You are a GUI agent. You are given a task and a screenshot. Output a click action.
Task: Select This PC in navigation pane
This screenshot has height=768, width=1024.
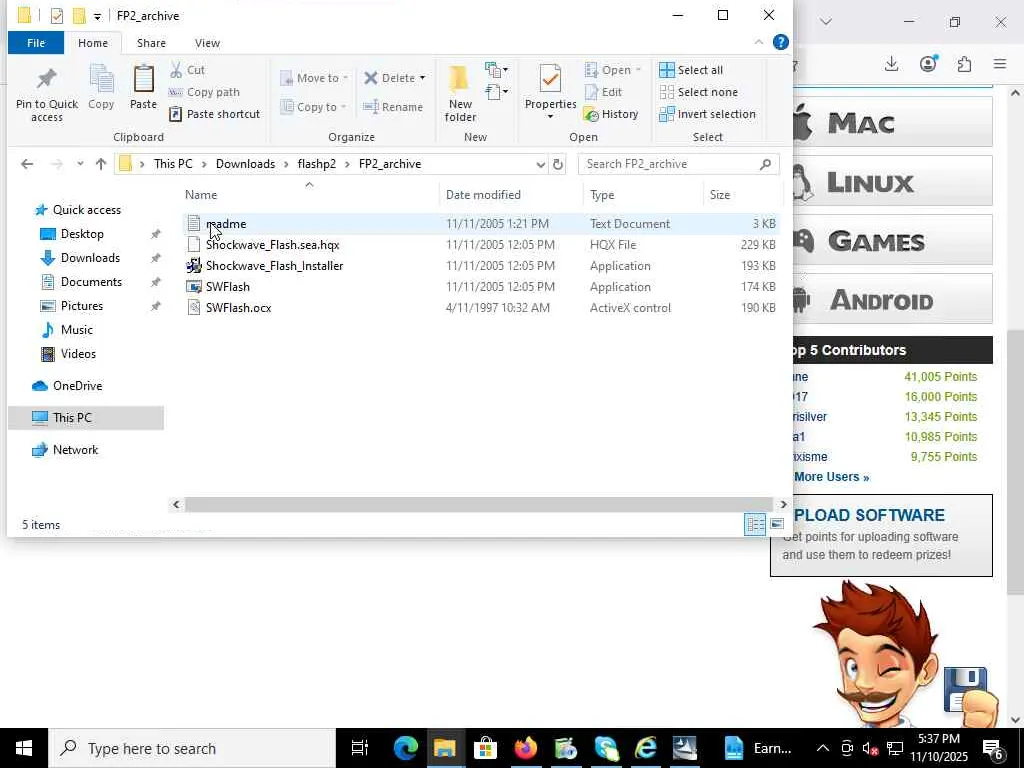(86, 418)
